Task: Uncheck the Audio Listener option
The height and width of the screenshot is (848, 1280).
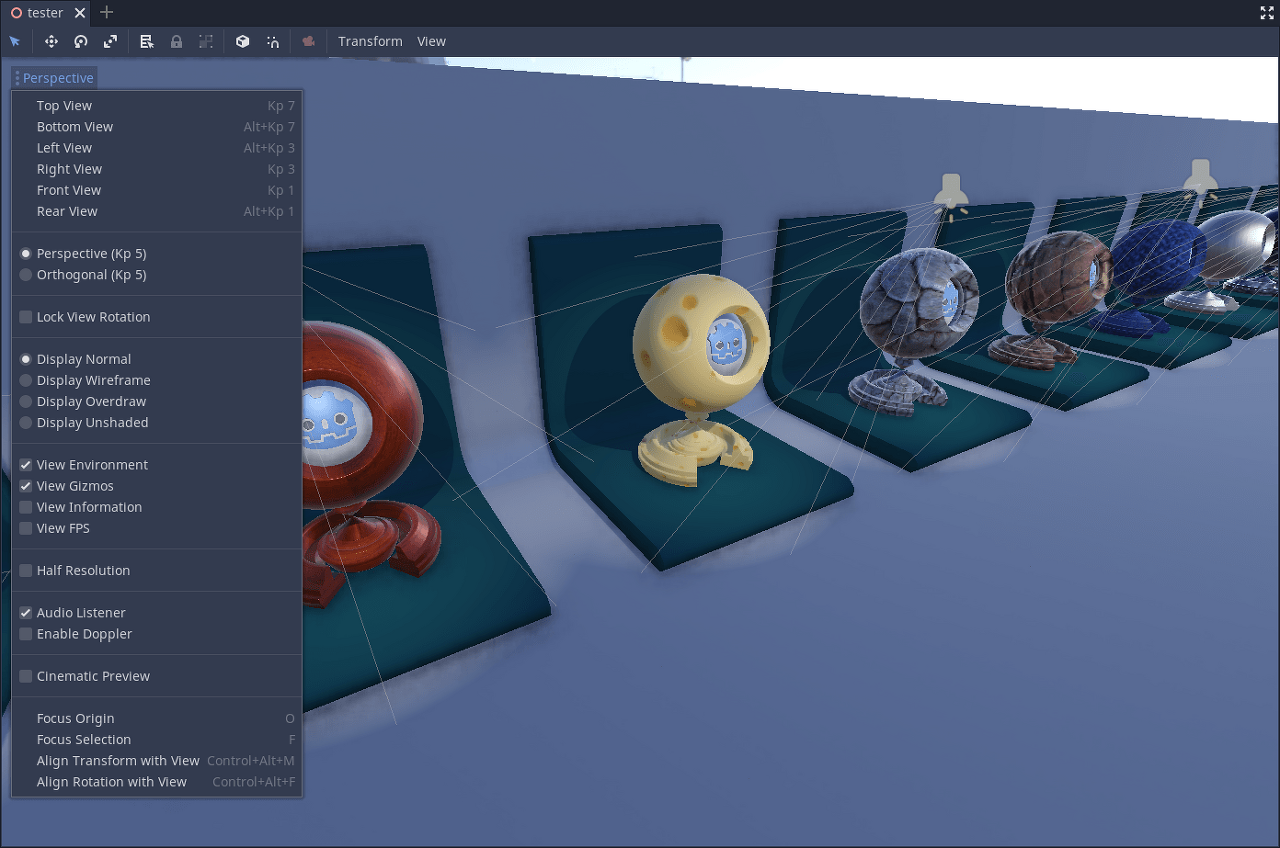Action: [x=157, y=613]
